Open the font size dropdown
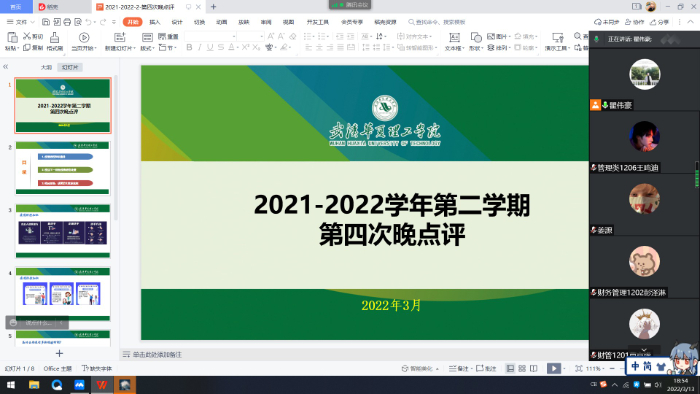This screenshot has height=394, width=700. (262, 36)
